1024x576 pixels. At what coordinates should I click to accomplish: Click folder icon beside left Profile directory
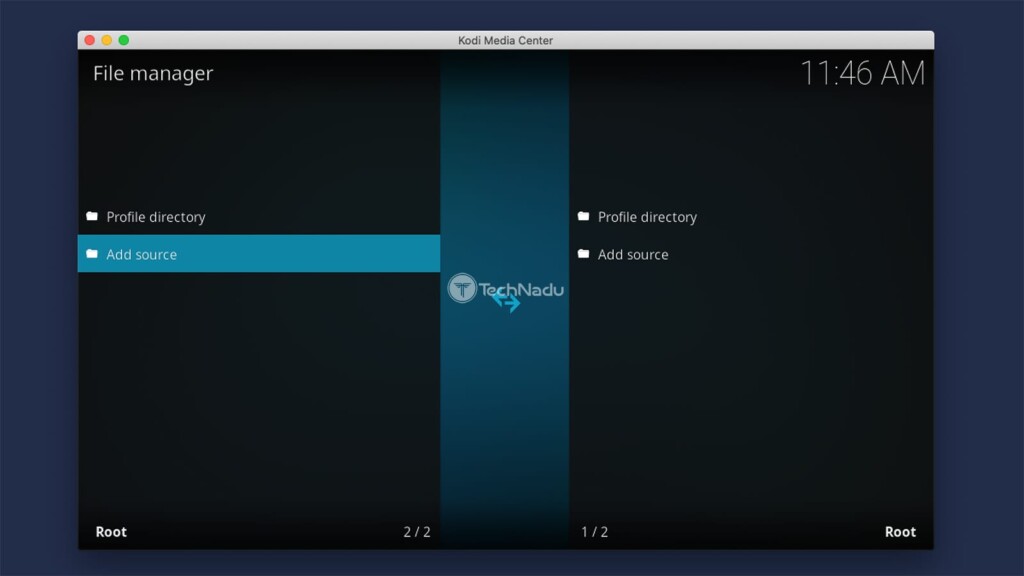(x=92, y=216)
